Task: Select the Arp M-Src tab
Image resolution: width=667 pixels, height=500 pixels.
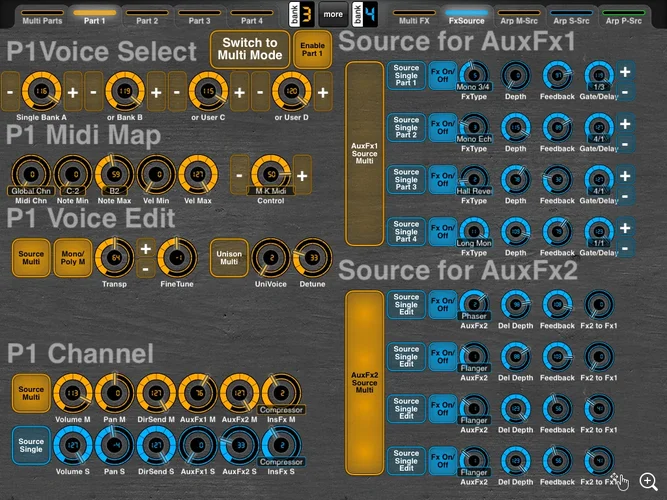Action: [519, 17]
